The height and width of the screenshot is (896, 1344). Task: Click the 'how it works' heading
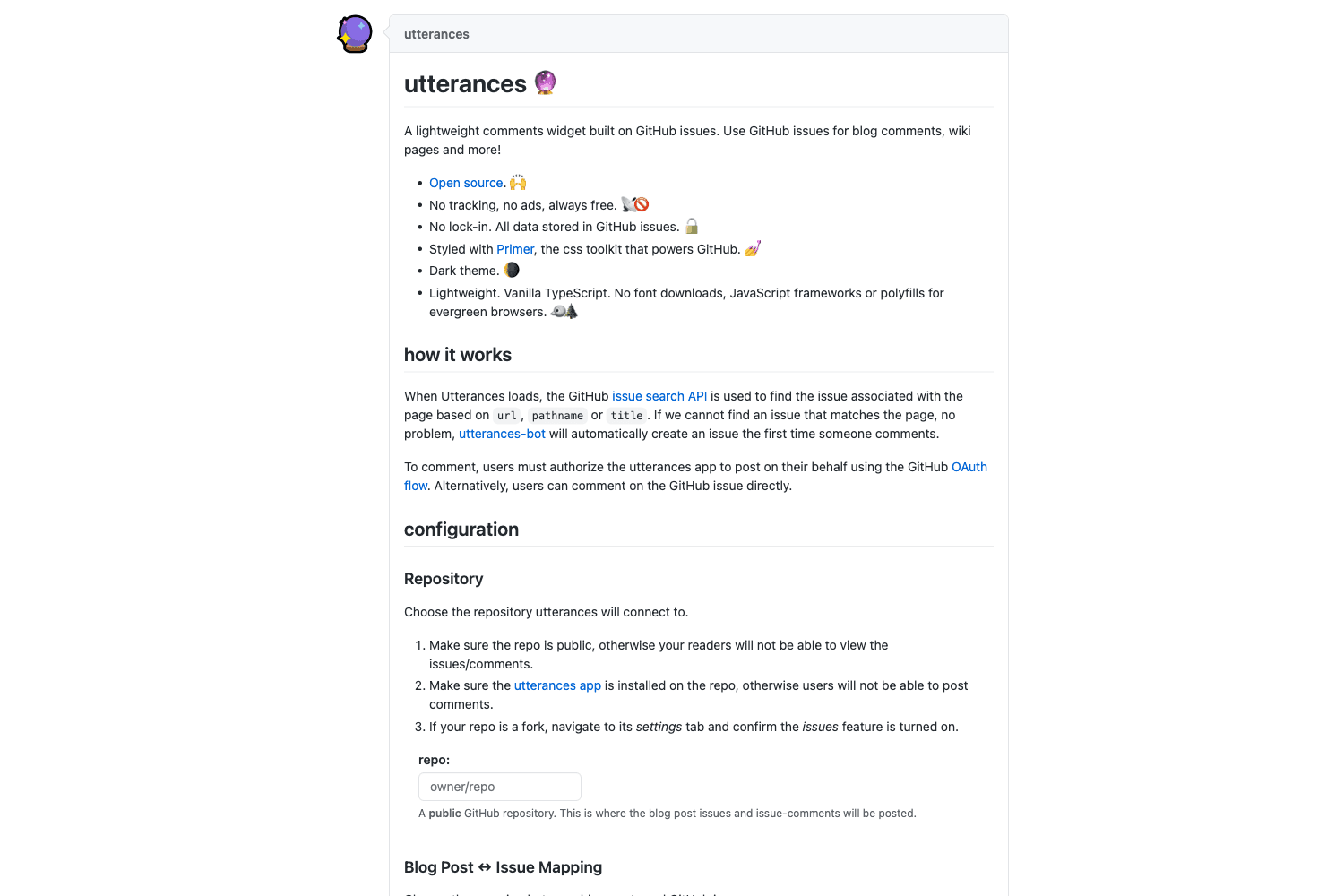click(x=458, y=355)
